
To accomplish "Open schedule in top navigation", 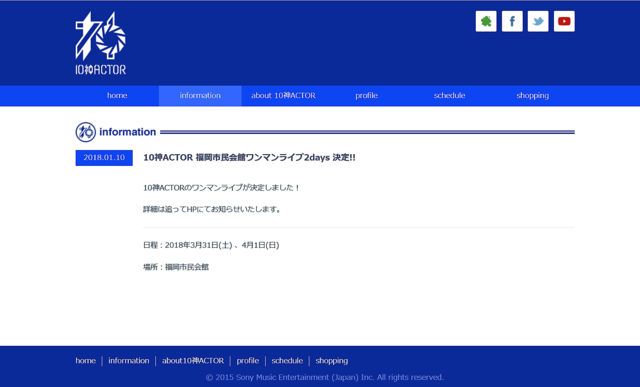I will pyautogui.click(x=449, y=96).
